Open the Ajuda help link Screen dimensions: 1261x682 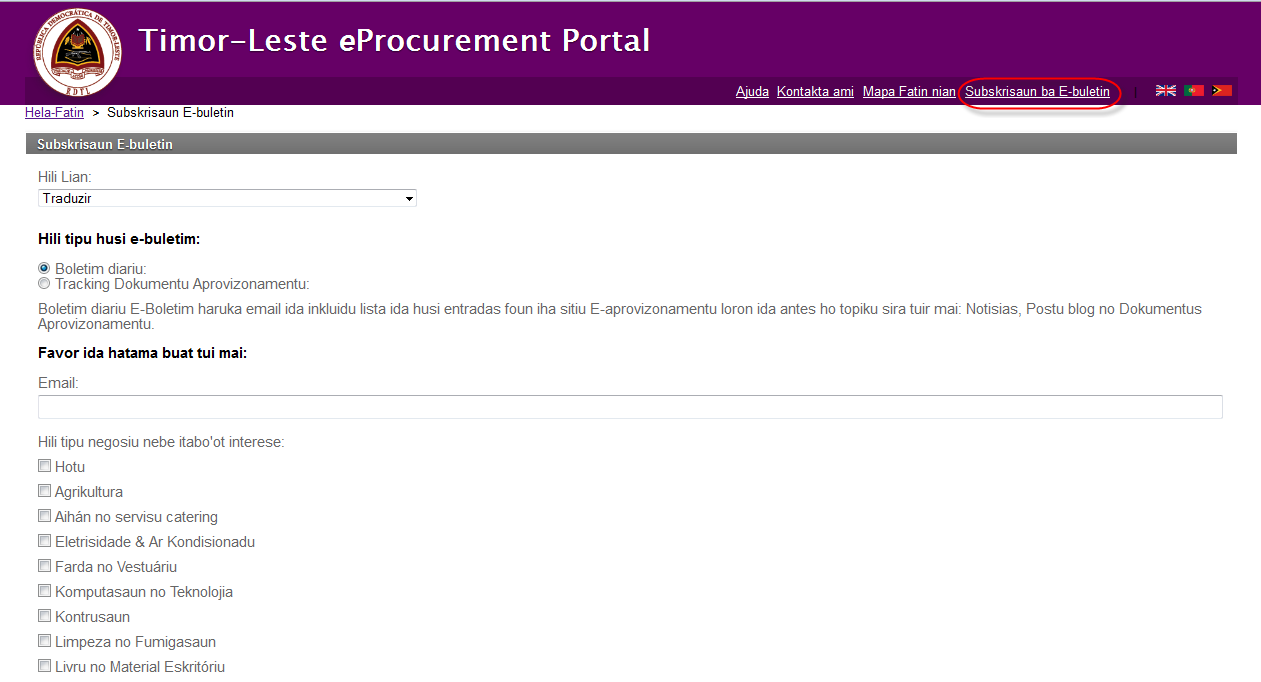click(x=752, y=91)
